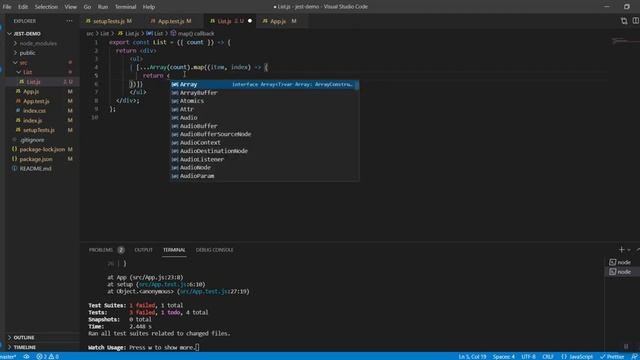Follow the src/App.test.js:6:10 link in terminal
Viewport: 640px width, 360px height.
click(x=172, y=284)
